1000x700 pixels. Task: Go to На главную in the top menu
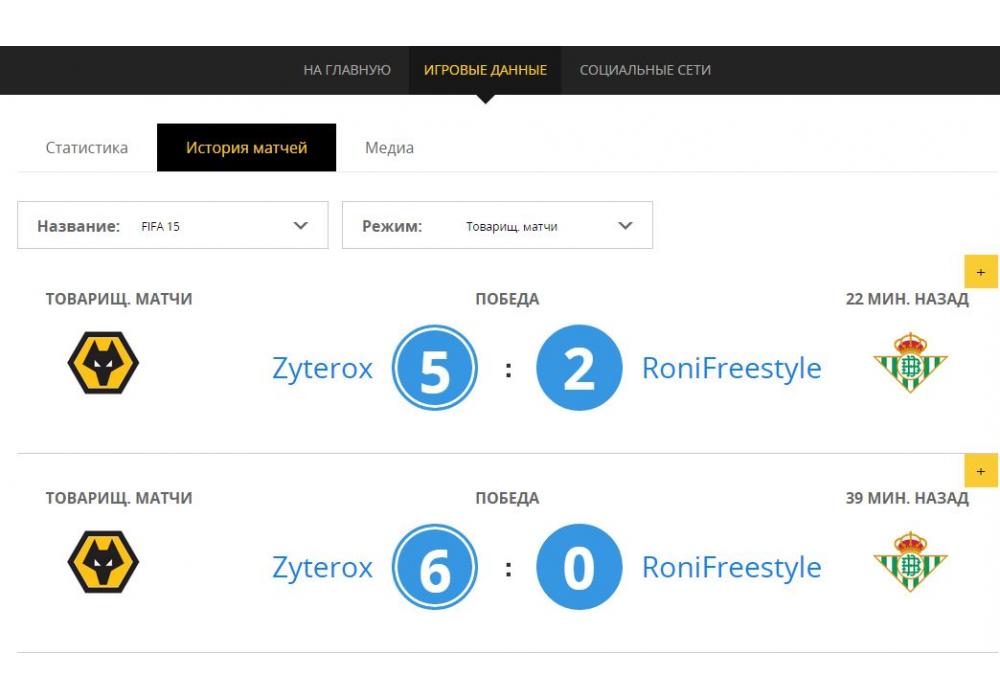(347, 70)
